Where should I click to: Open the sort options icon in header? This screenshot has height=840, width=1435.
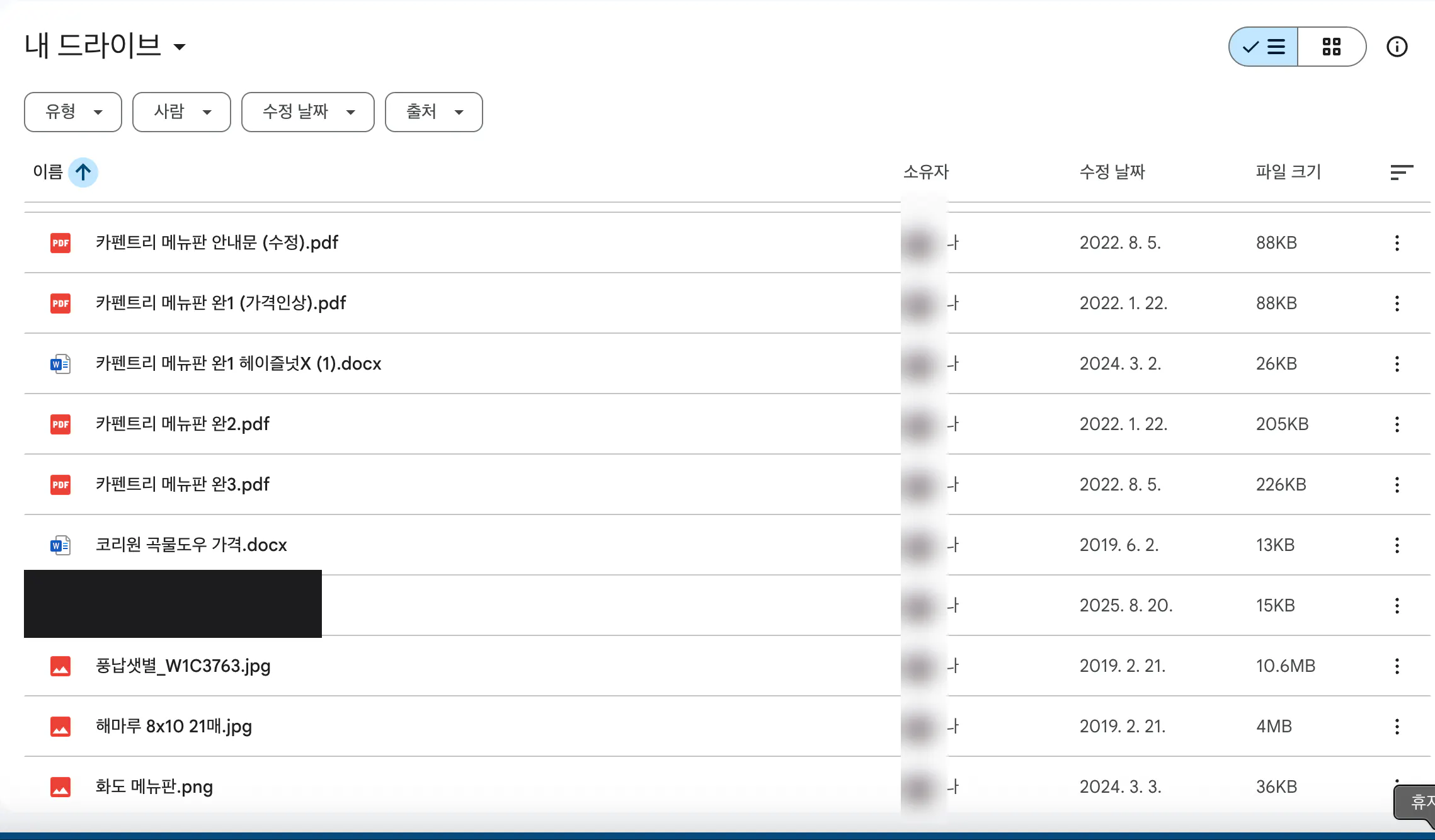pos(1402,172)
